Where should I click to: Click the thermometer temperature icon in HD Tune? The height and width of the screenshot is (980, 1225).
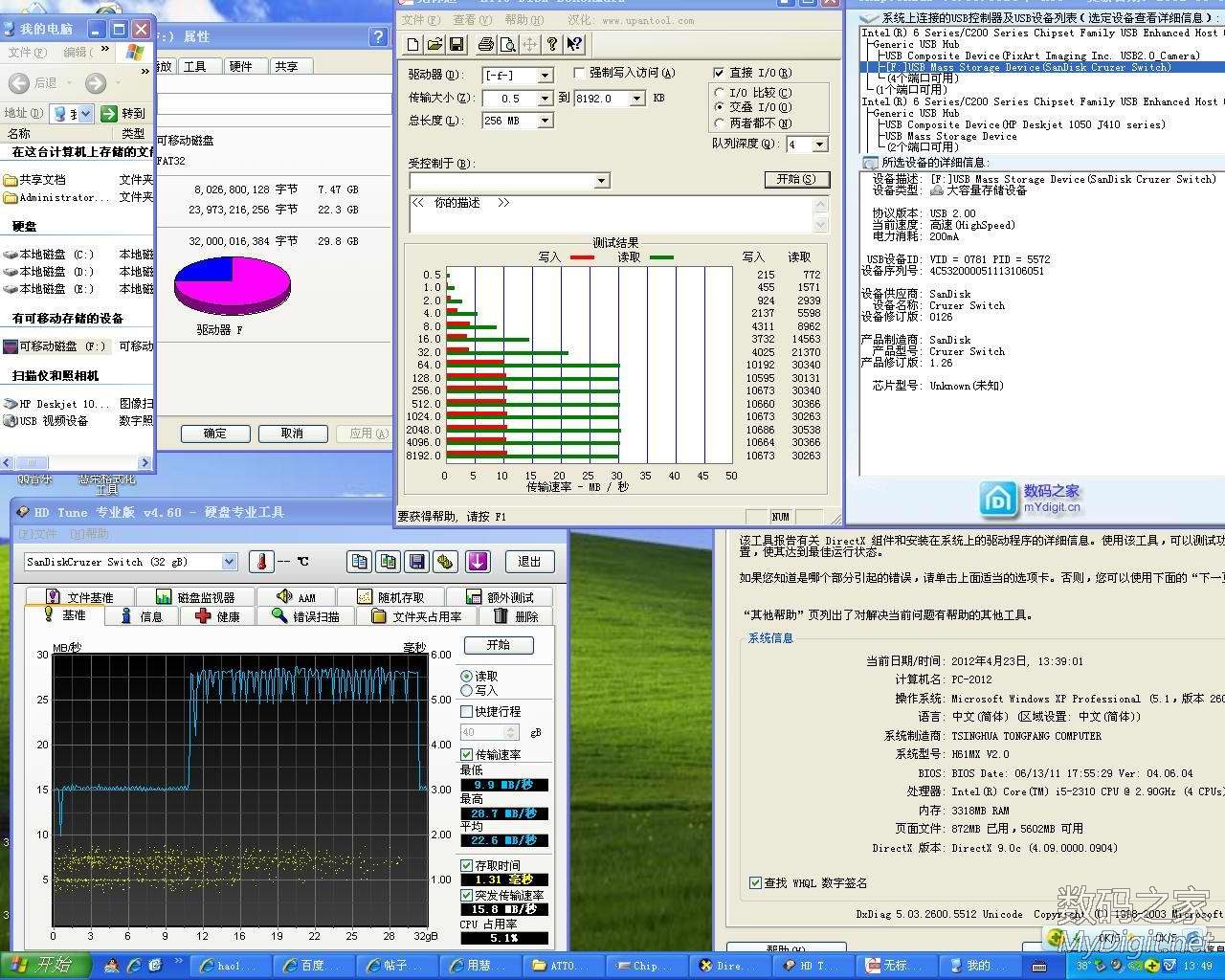tap(261, 562)
